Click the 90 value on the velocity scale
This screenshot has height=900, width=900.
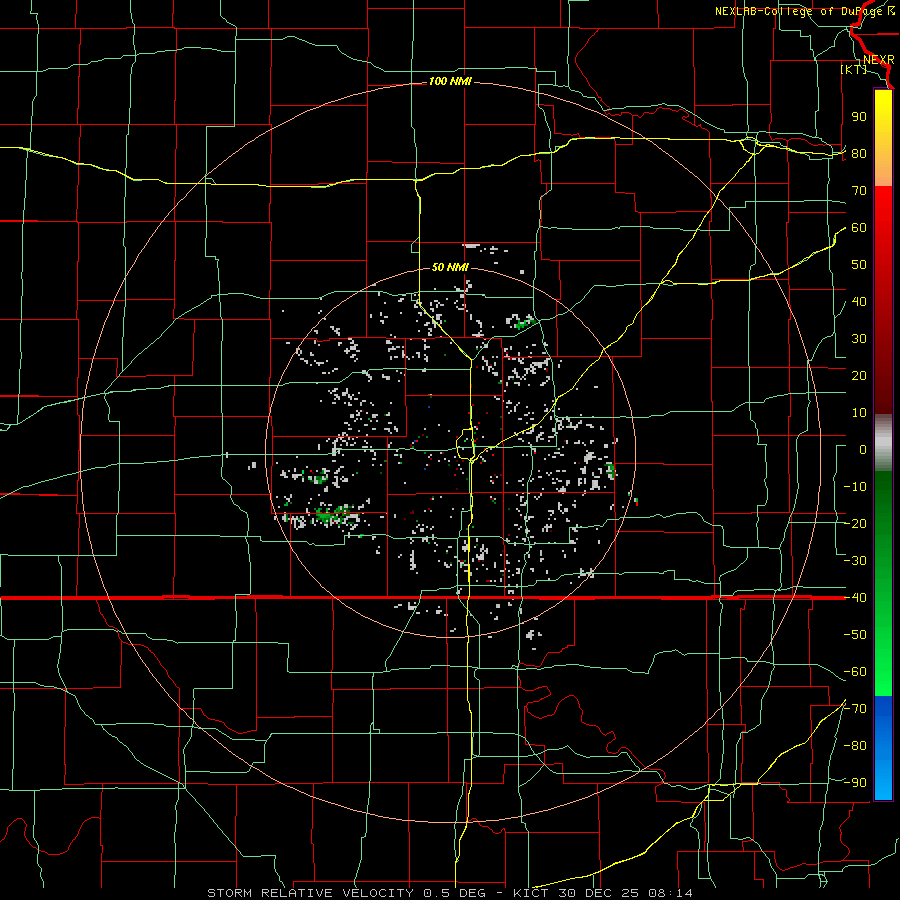[x=859, y=117]
